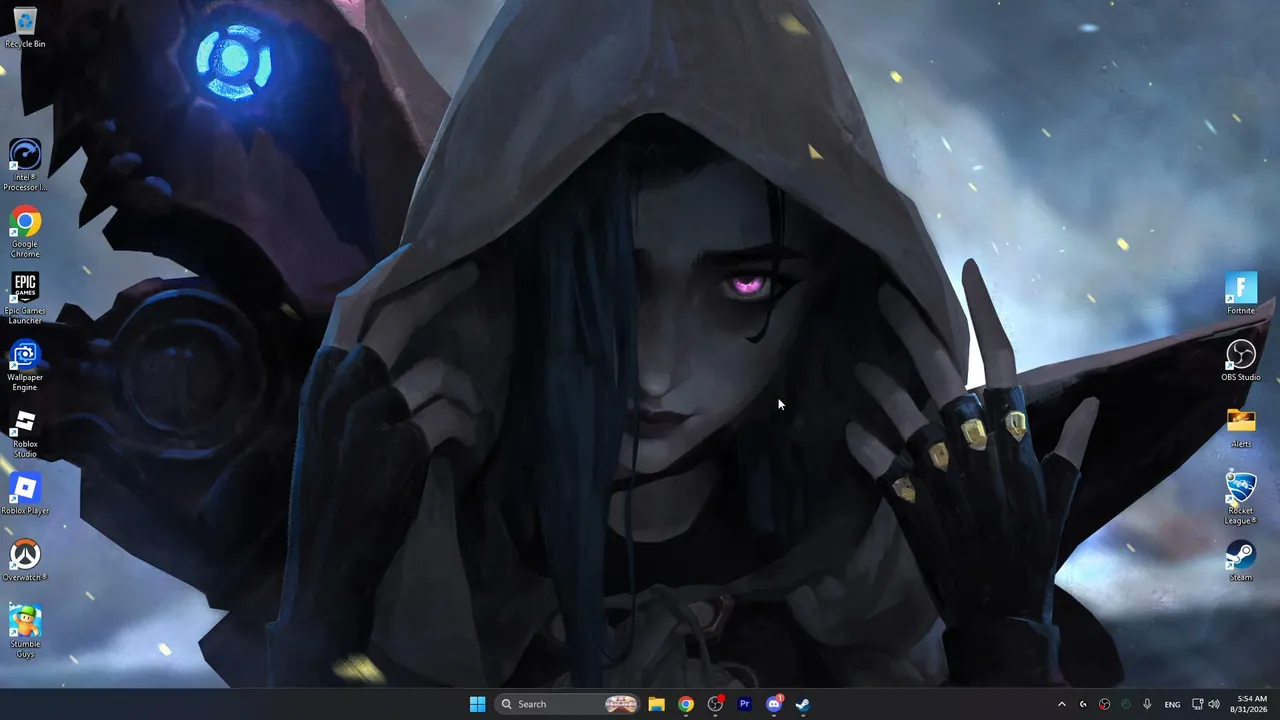This screenshot has height=720, width=1280.
Task: Open Logitech G HUB tray icon
Action: click(x=1083, y=704)
